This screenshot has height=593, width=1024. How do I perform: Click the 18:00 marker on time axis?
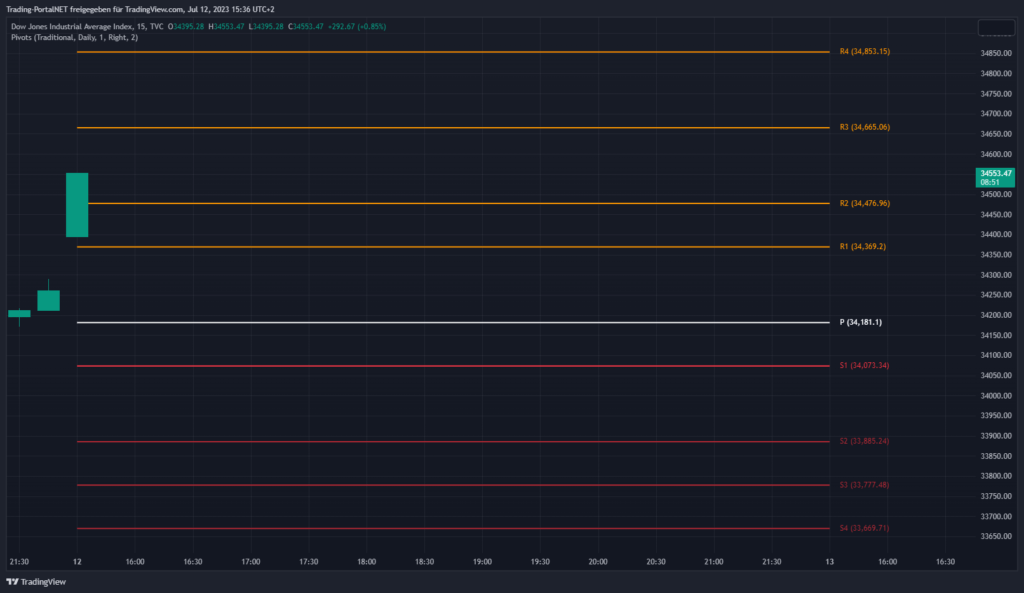coord(367,562)
